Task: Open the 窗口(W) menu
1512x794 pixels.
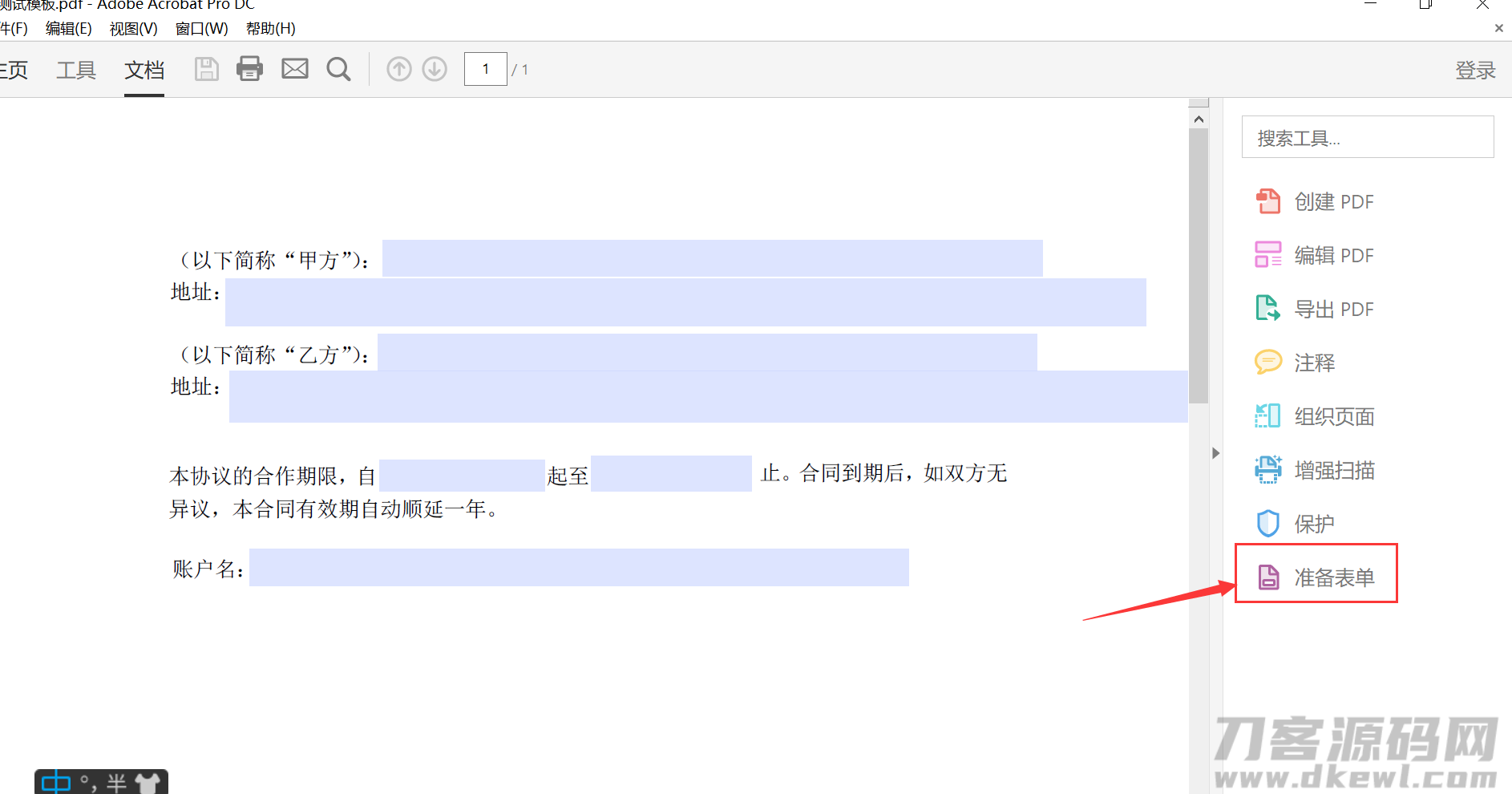Action: pyautogui.click(x=201, y=29)
